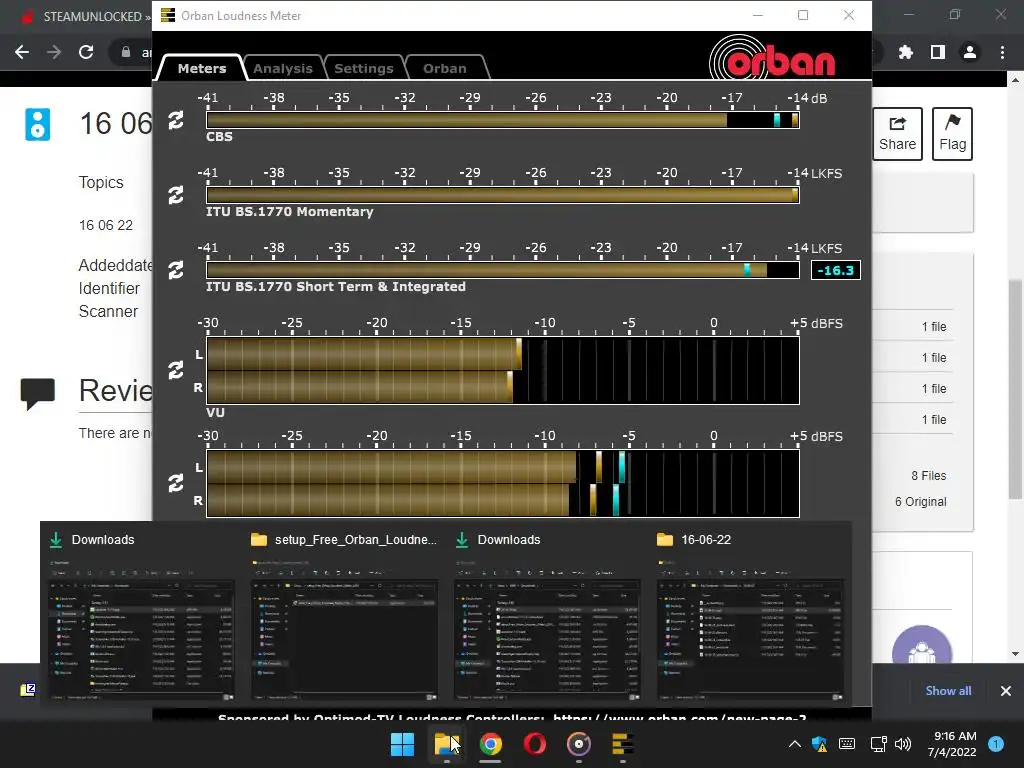1024x768 pixels.
Task: Reload the page in Chrome
Action: [86, 52]
